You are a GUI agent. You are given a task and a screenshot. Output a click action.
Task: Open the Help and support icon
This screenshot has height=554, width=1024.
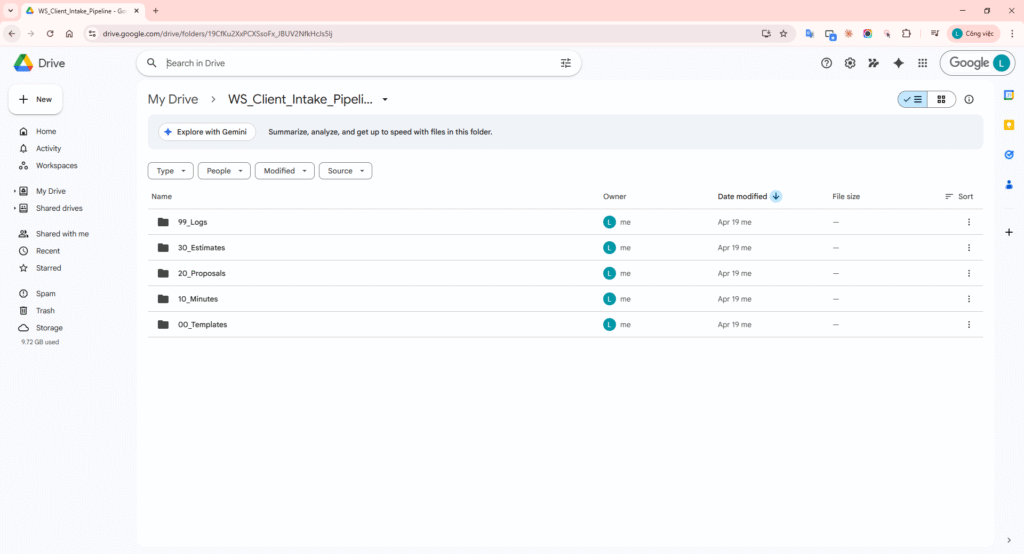click(826, 63)
